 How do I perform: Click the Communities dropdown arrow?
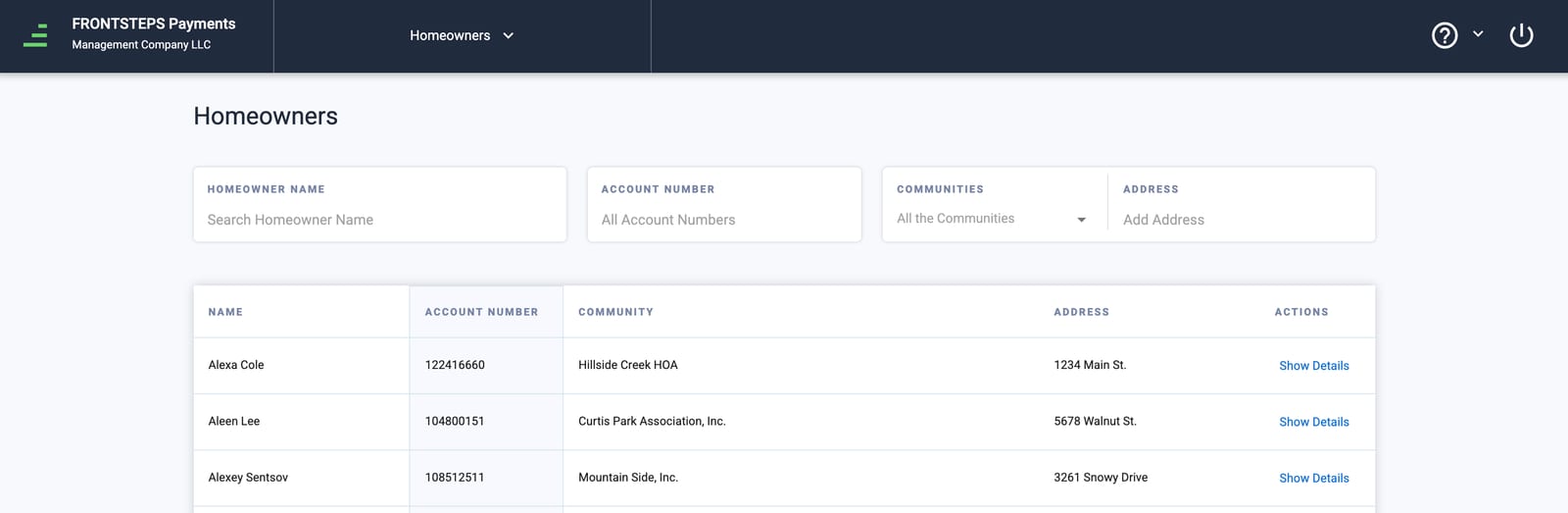(1081, 220)
